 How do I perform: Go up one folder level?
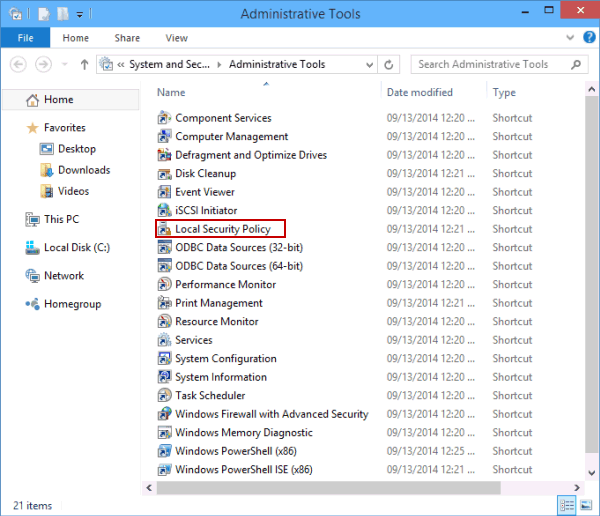[84, 64]
